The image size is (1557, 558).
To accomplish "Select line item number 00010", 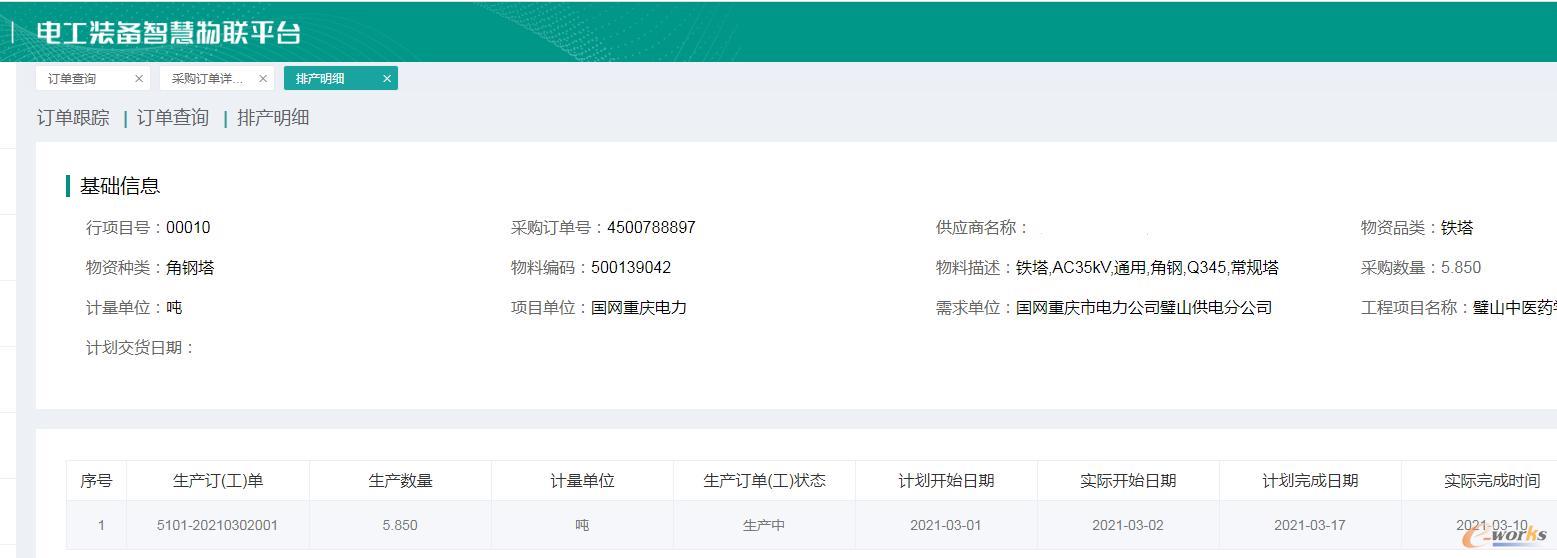I will click(x=188, y=228).
